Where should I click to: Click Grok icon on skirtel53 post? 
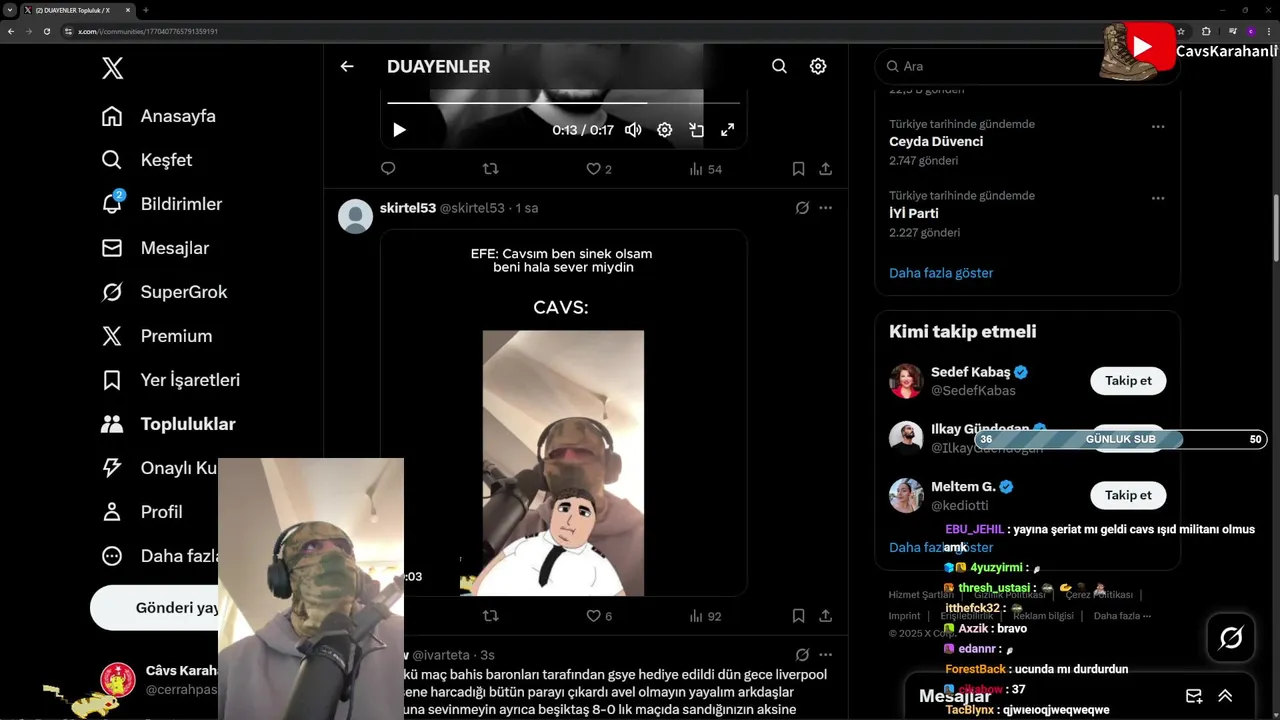pyautogui.click(x=802, y=208)
